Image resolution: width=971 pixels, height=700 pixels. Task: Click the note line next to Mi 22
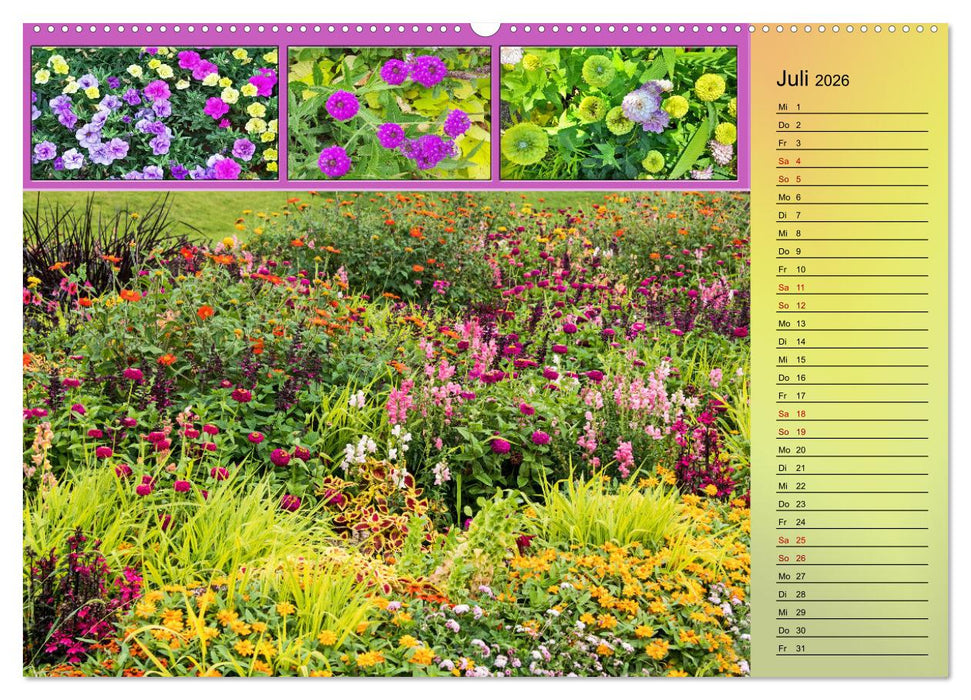click(x=880, y=487)
